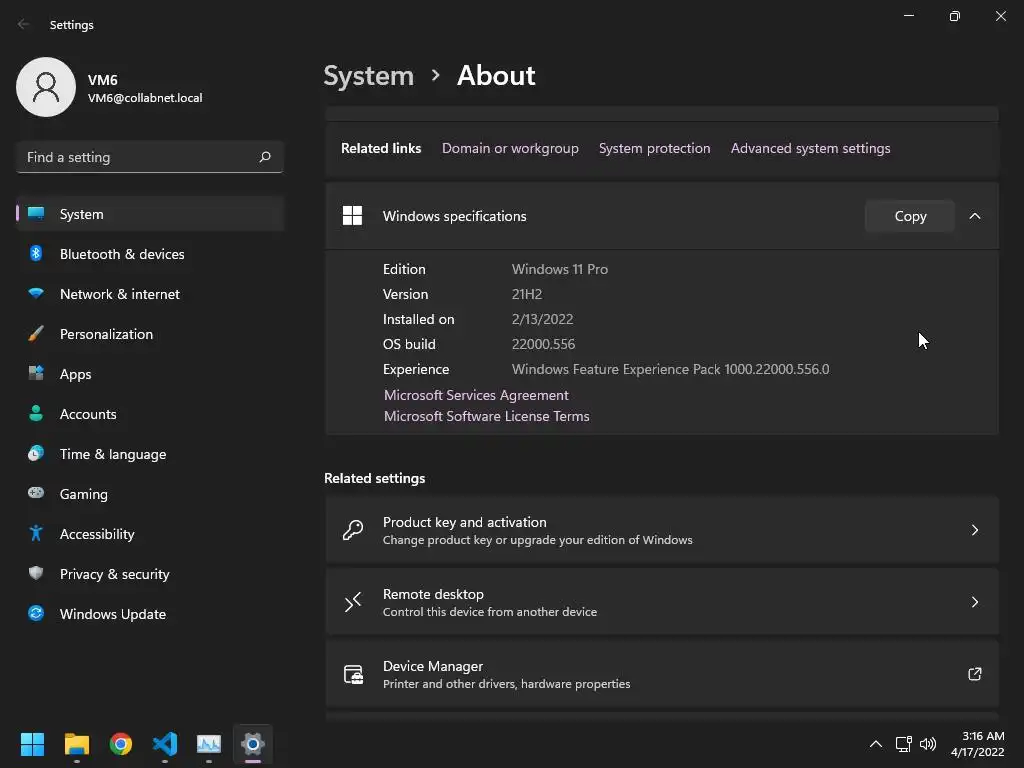Click the Apps icon in sidebar
The height and width of the screenshot is (768, 1024).
[36, 374]
